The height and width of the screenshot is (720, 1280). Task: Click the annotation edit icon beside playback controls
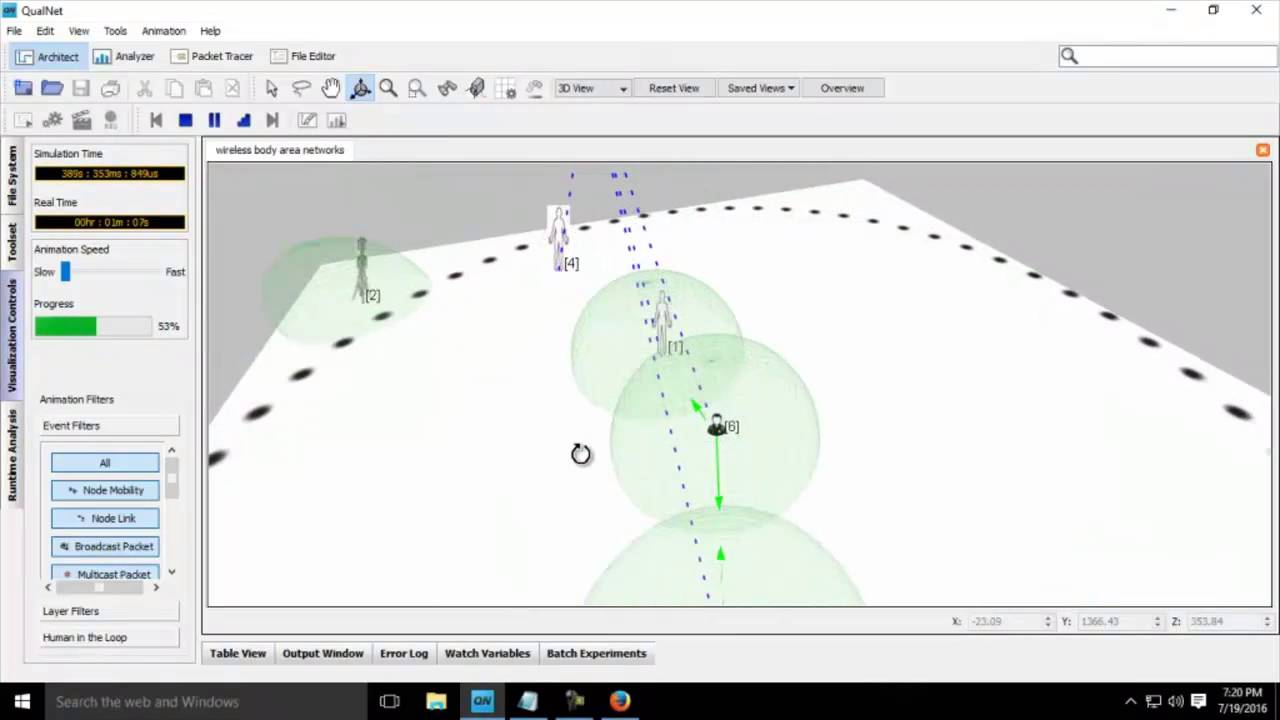point(308,120)
